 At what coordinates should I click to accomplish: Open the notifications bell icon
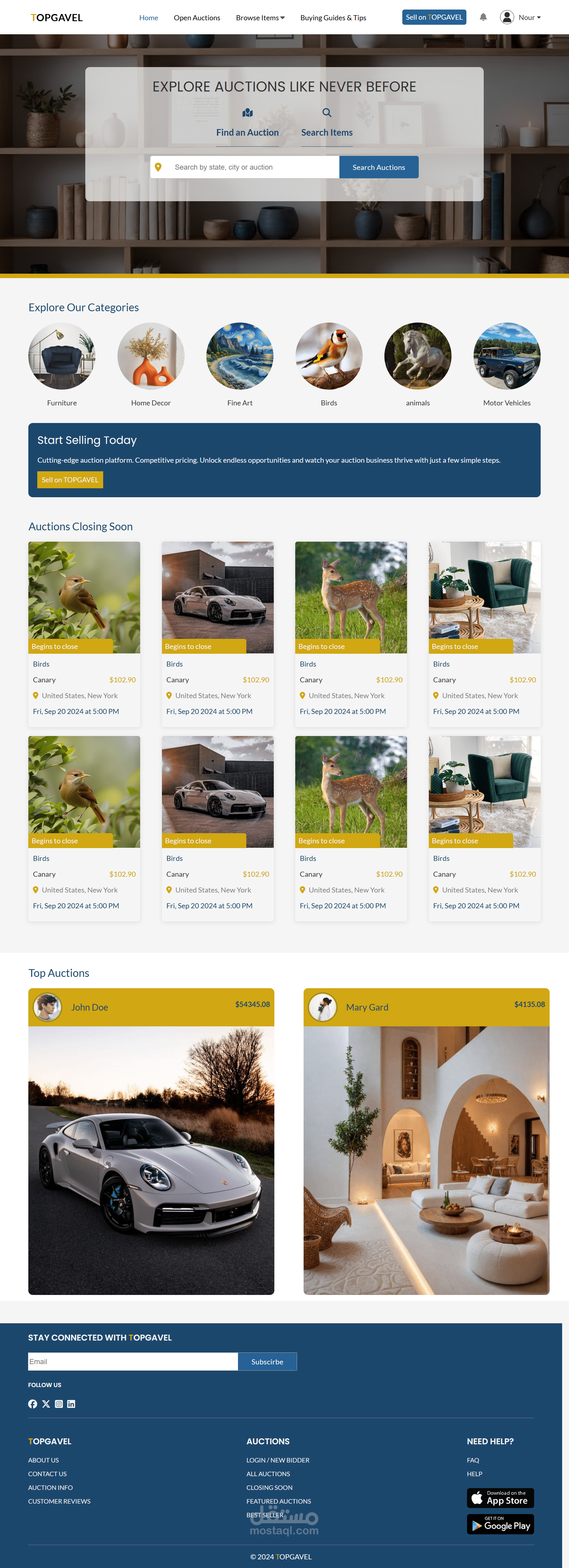[x=483, y=18]
